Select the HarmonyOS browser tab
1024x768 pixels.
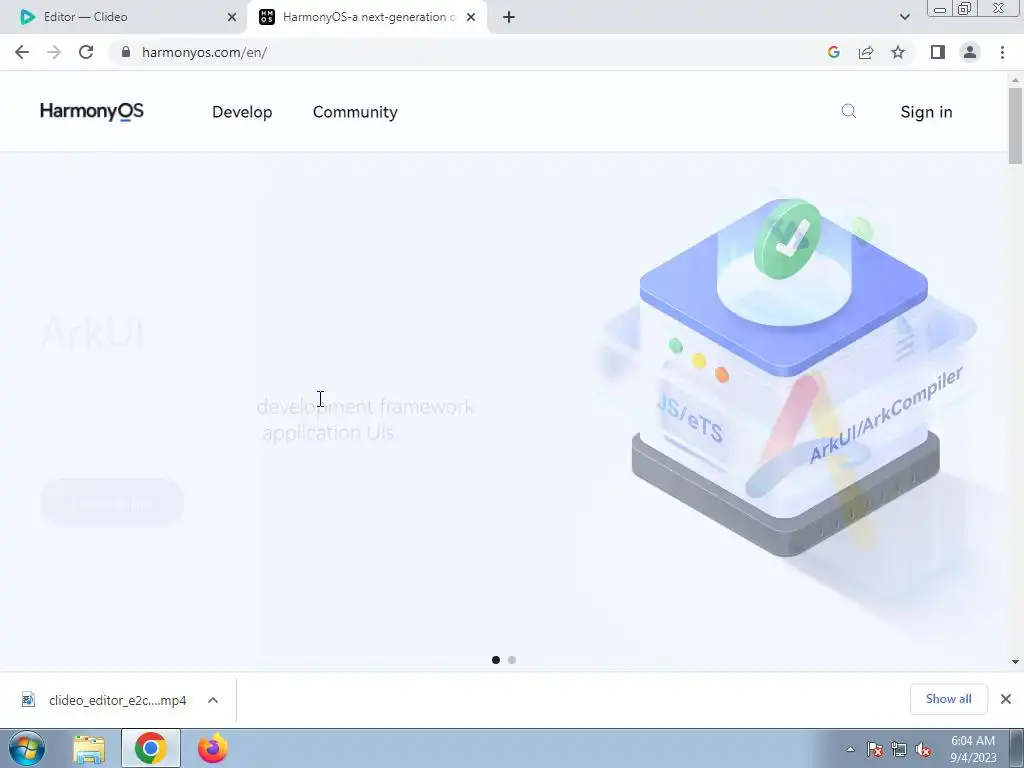coord(368,17)
